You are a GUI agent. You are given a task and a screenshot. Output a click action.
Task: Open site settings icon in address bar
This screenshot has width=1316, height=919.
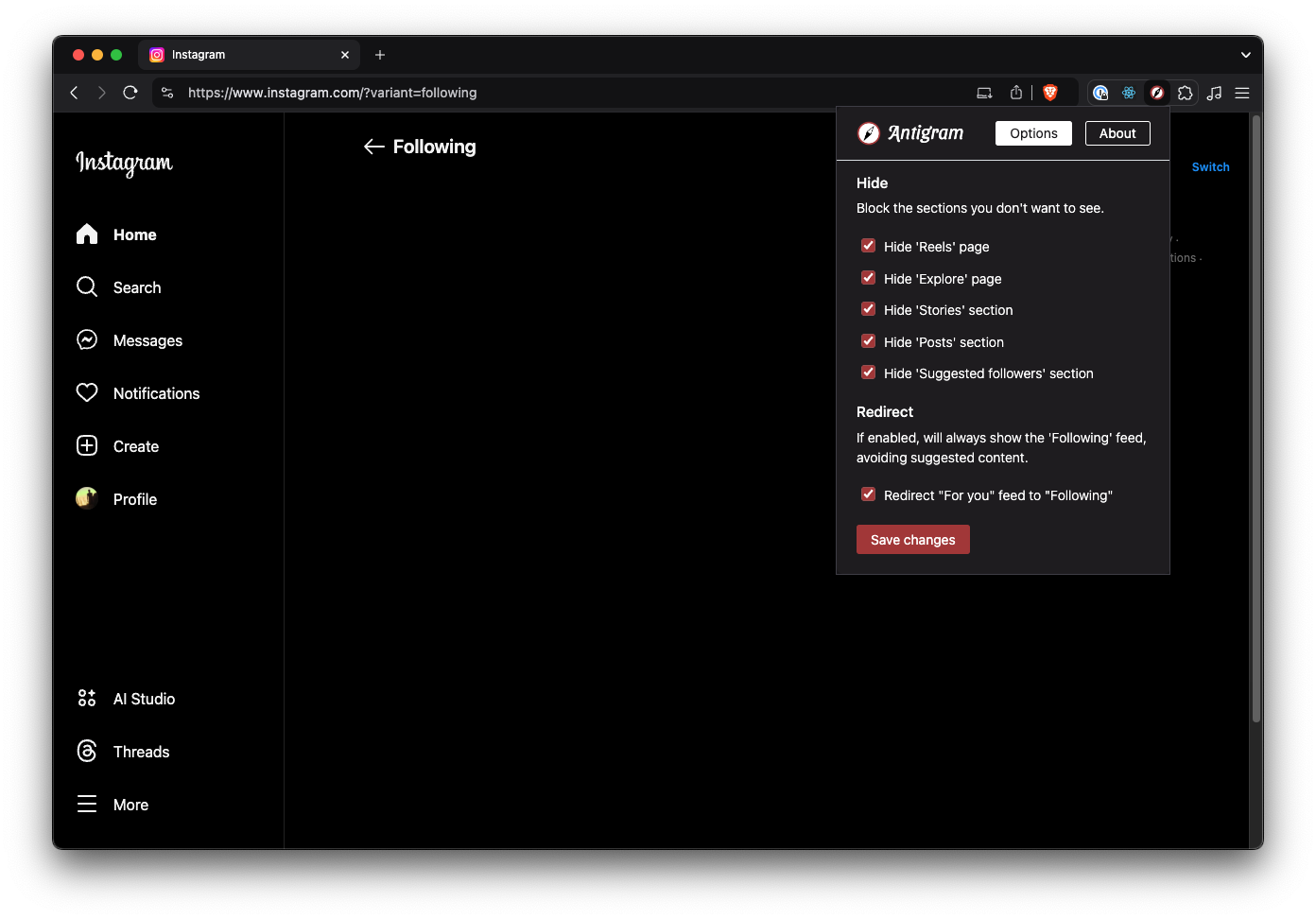[167, 93]
